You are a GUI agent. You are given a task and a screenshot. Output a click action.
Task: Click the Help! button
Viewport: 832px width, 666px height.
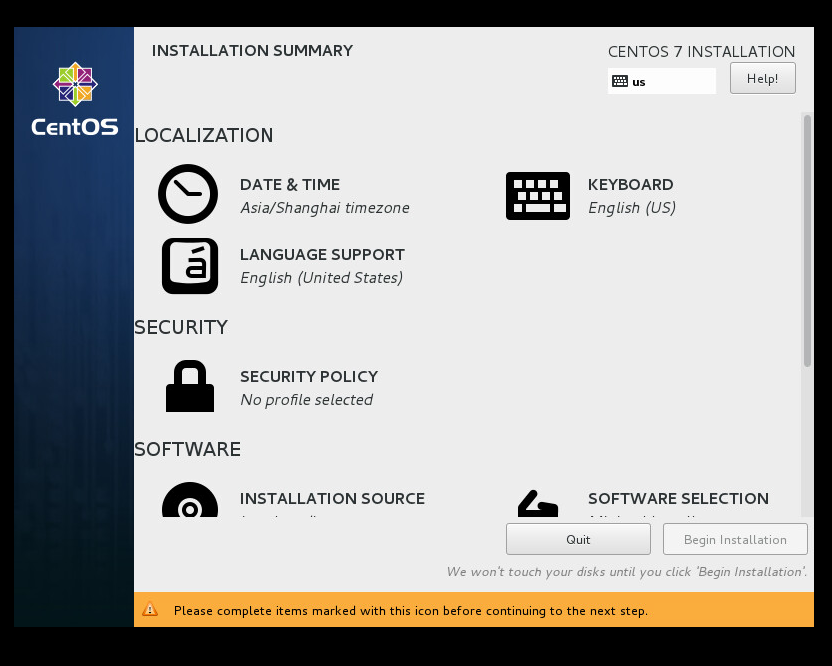(x=762, y=79)
